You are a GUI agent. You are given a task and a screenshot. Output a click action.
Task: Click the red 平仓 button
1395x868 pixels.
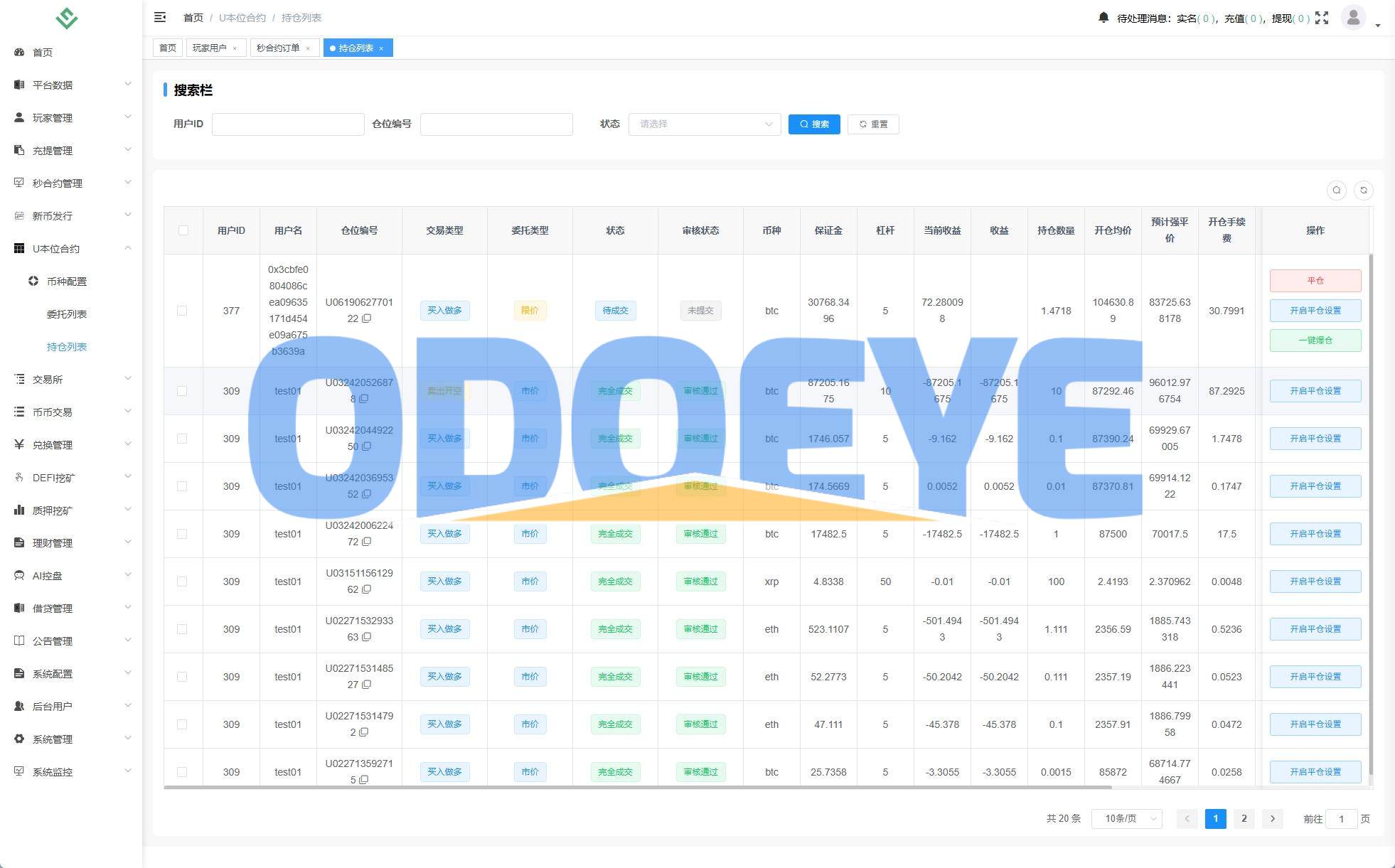[1315, 281]
